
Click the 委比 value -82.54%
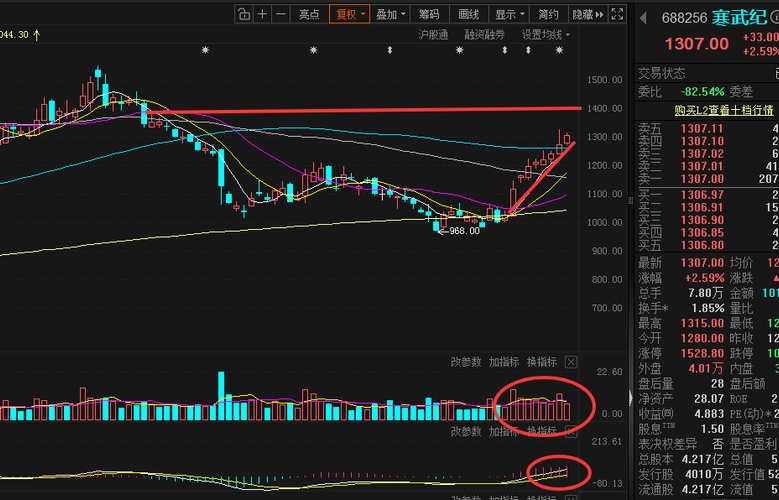click(702, 91)
